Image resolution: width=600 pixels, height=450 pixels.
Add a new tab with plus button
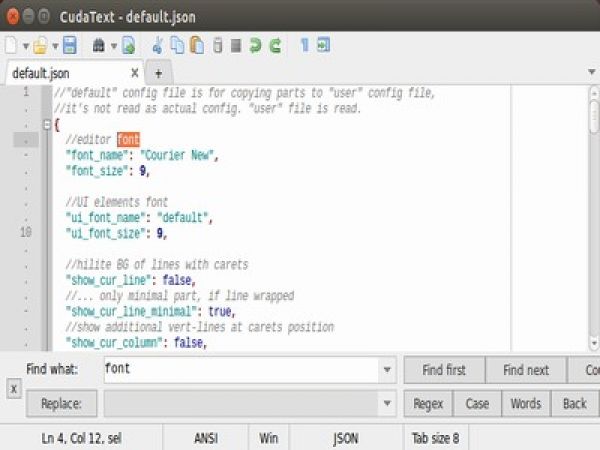click(x=159, y=73)
